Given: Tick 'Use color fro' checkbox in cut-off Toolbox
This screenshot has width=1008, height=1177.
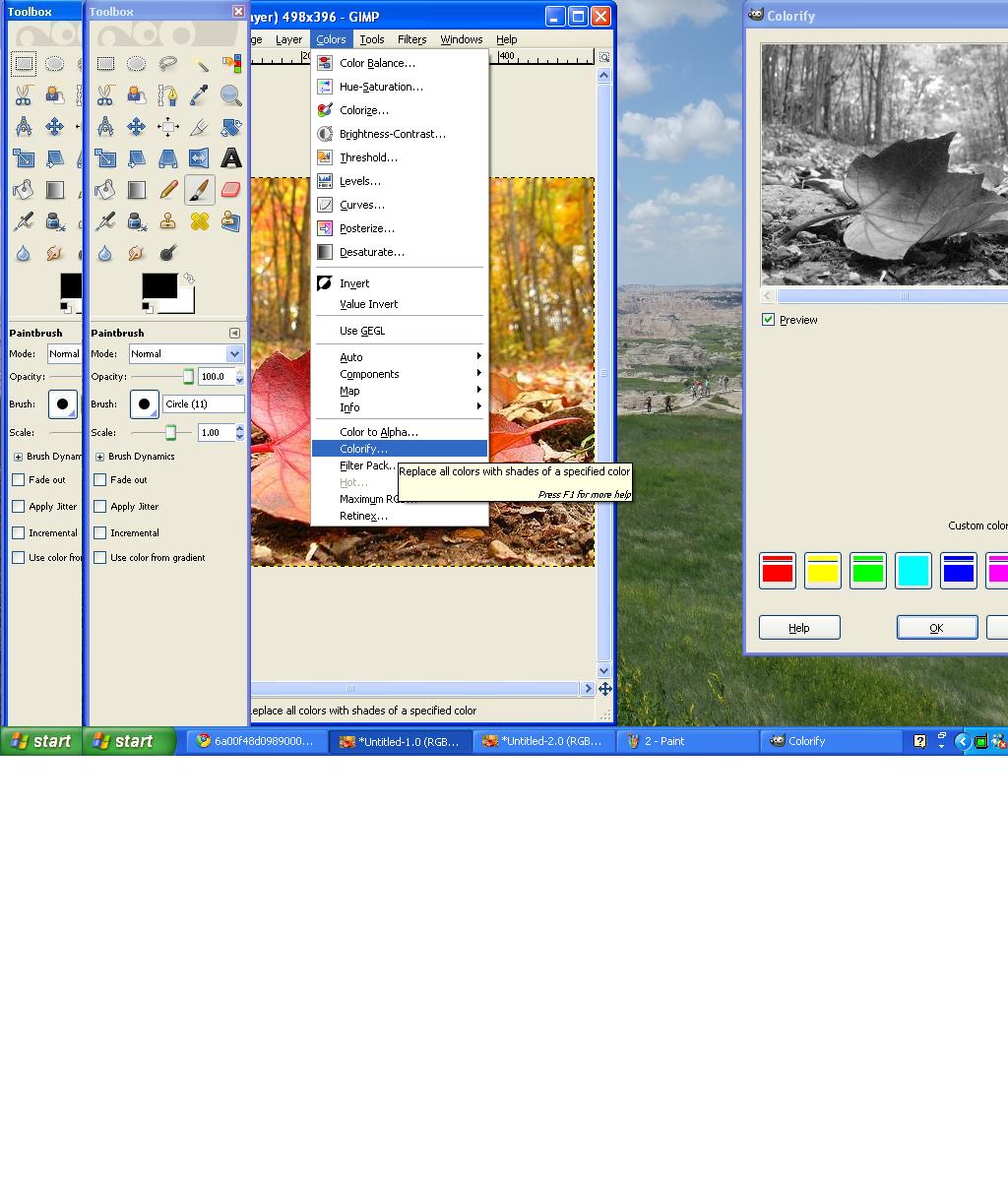Looking at the screenshot, I should point(18,558).
